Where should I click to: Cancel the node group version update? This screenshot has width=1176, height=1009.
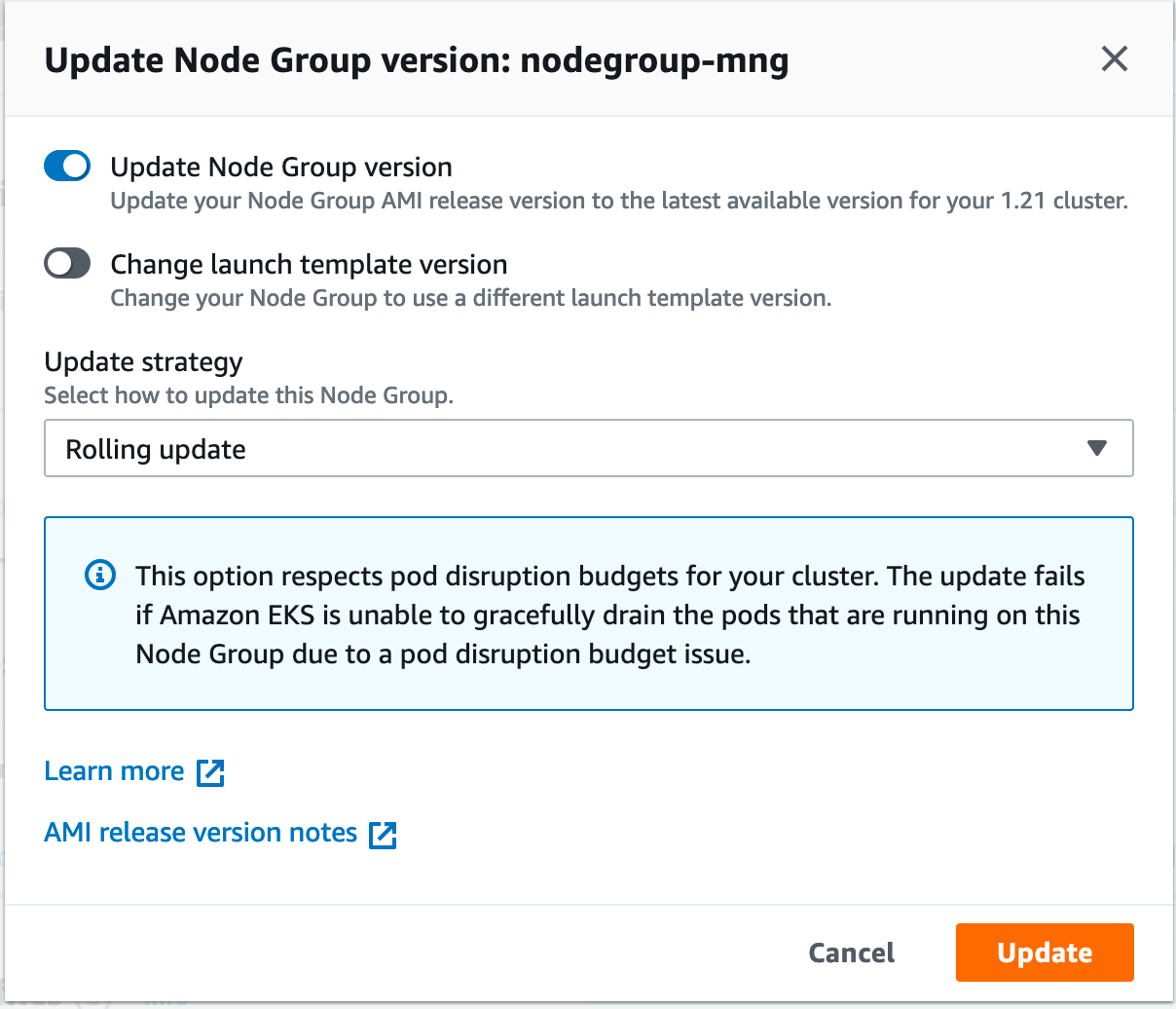click(x=851, y=953)
